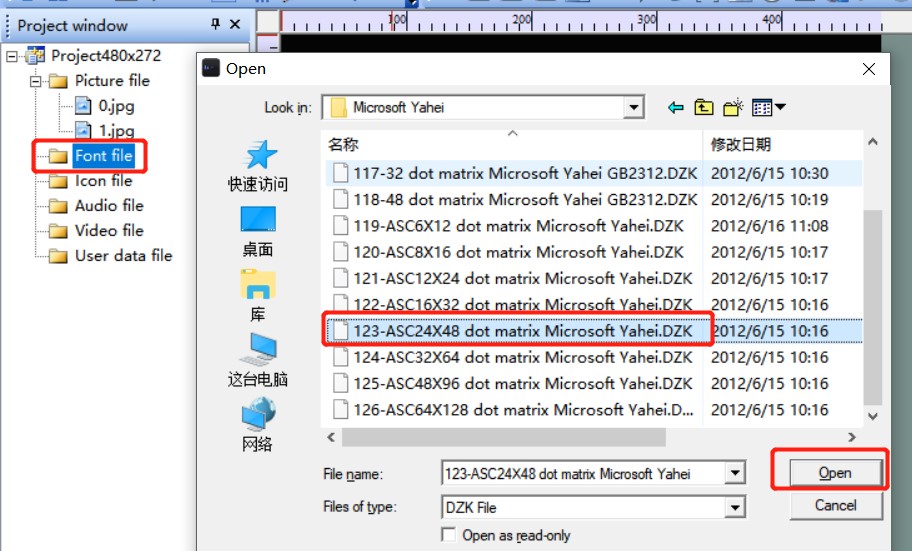Collapse the Project480x272 tree node
This screenshot has width=912, height=551.
(x=12, y=56)
